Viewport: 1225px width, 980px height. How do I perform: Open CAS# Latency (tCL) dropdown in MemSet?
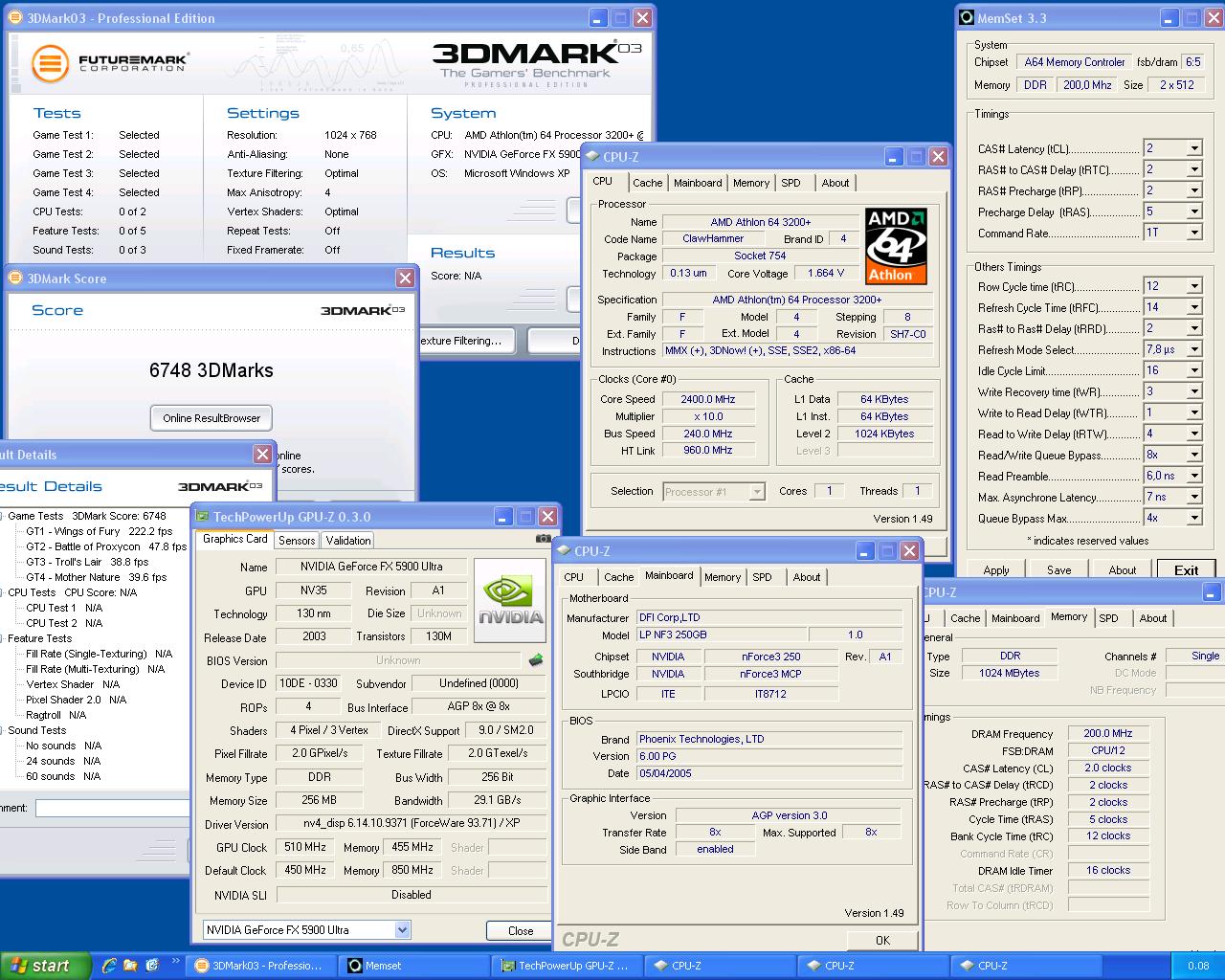pos(1194,148)
